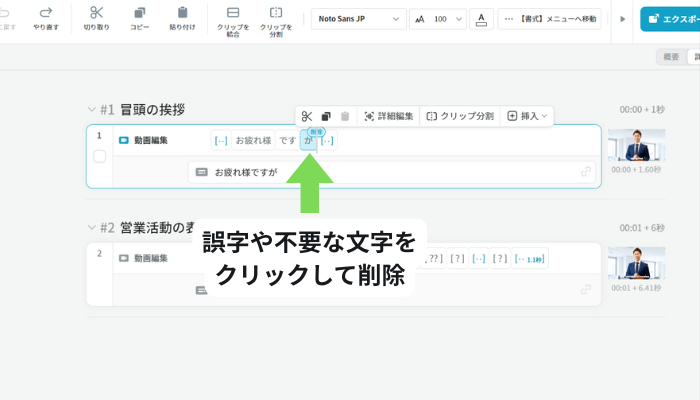Click the #1 冒頭の挨拶 section title

[x=152, y=109]
